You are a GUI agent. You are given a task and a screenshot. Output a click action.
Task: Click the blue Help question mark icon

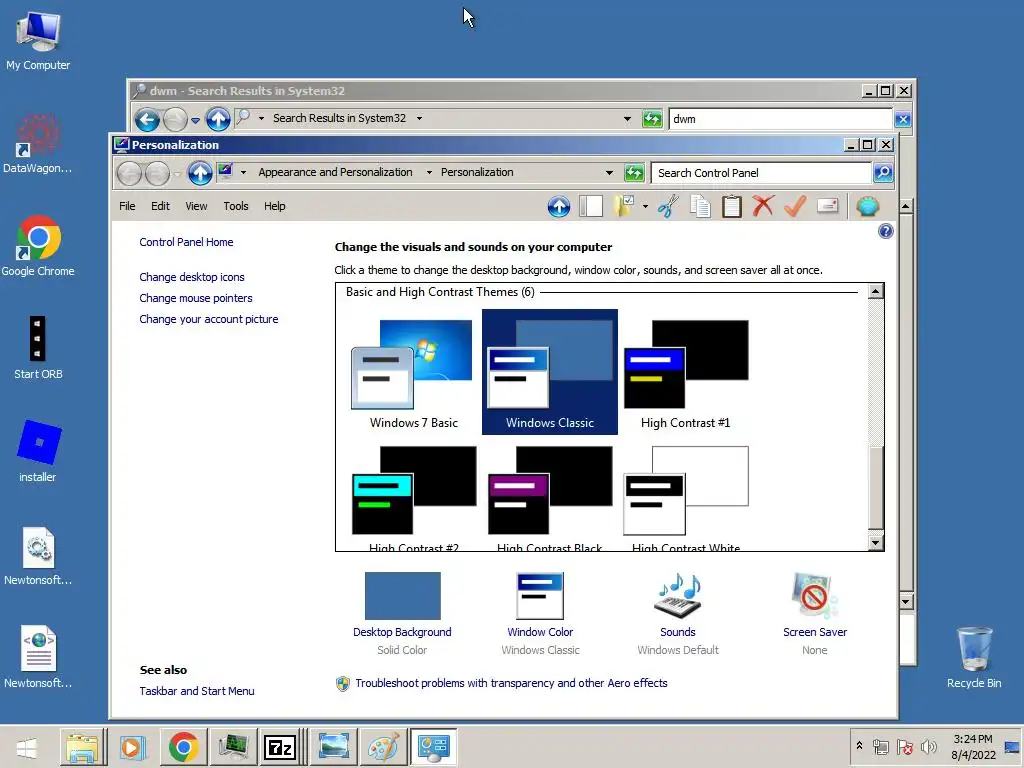(x=886, y=231)
